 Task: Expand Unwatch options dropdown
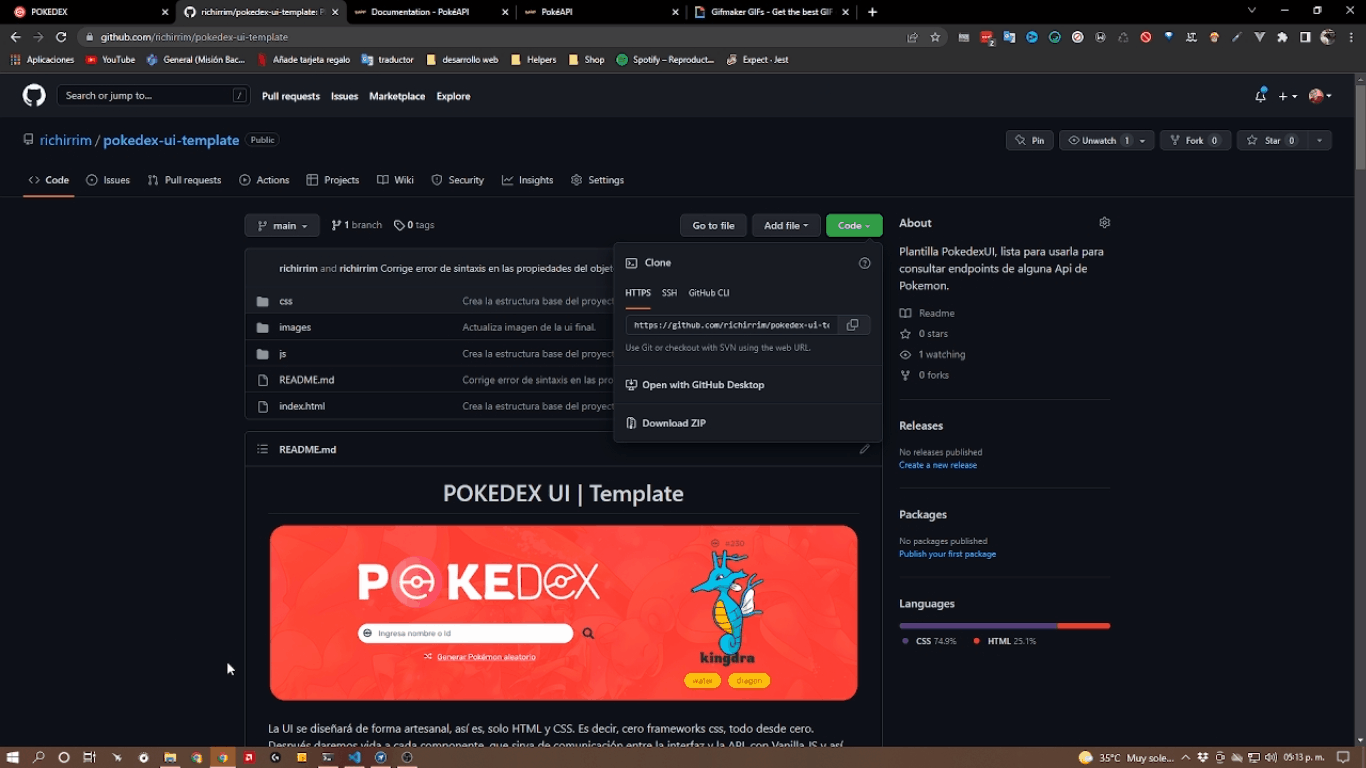click(1144, 140)
